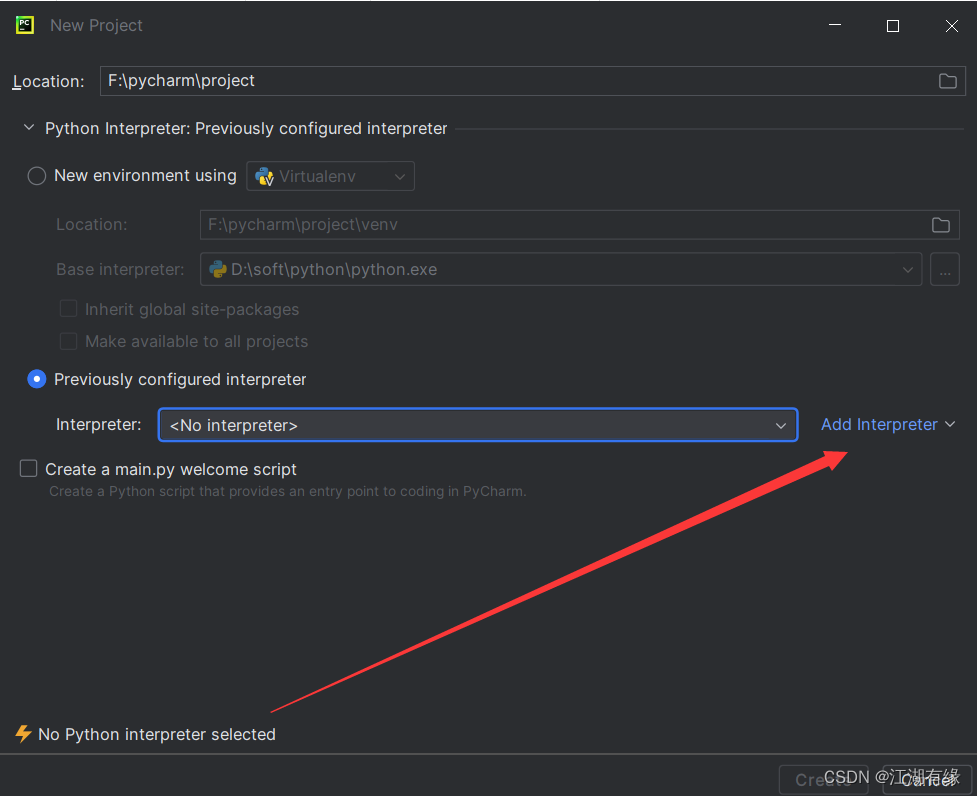
Task: Toggle Make available to all projects checkbox
Action: [68, 341]
